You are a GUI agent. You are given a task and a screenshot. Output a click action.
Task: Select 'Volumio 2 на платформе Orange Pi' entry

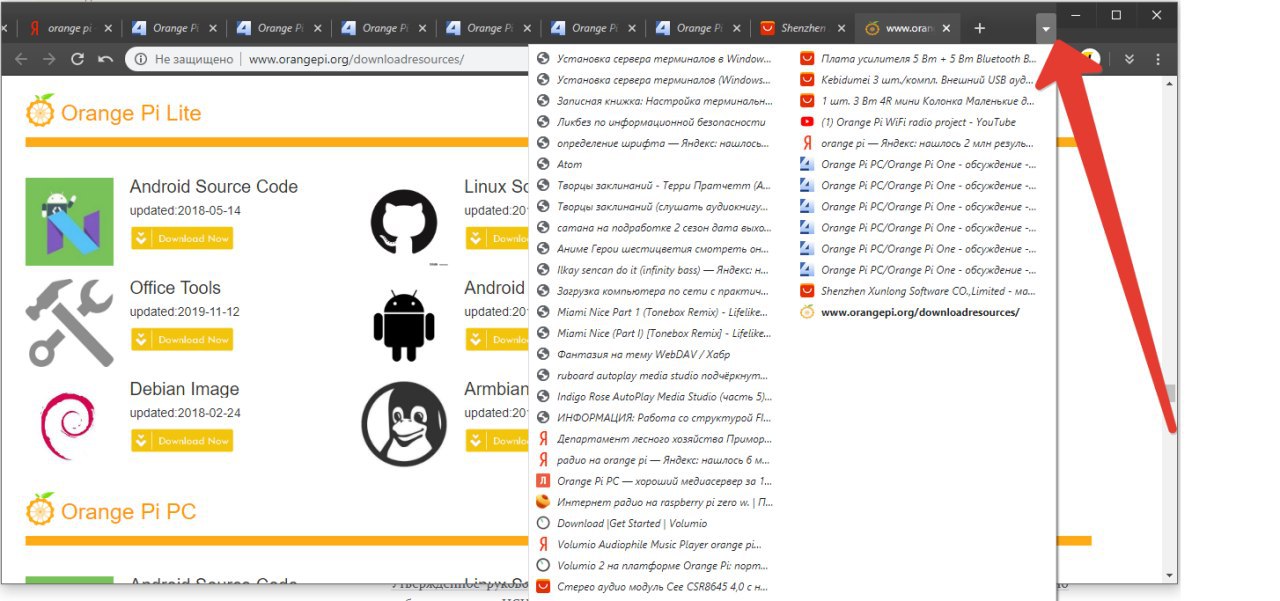point(653,565)
